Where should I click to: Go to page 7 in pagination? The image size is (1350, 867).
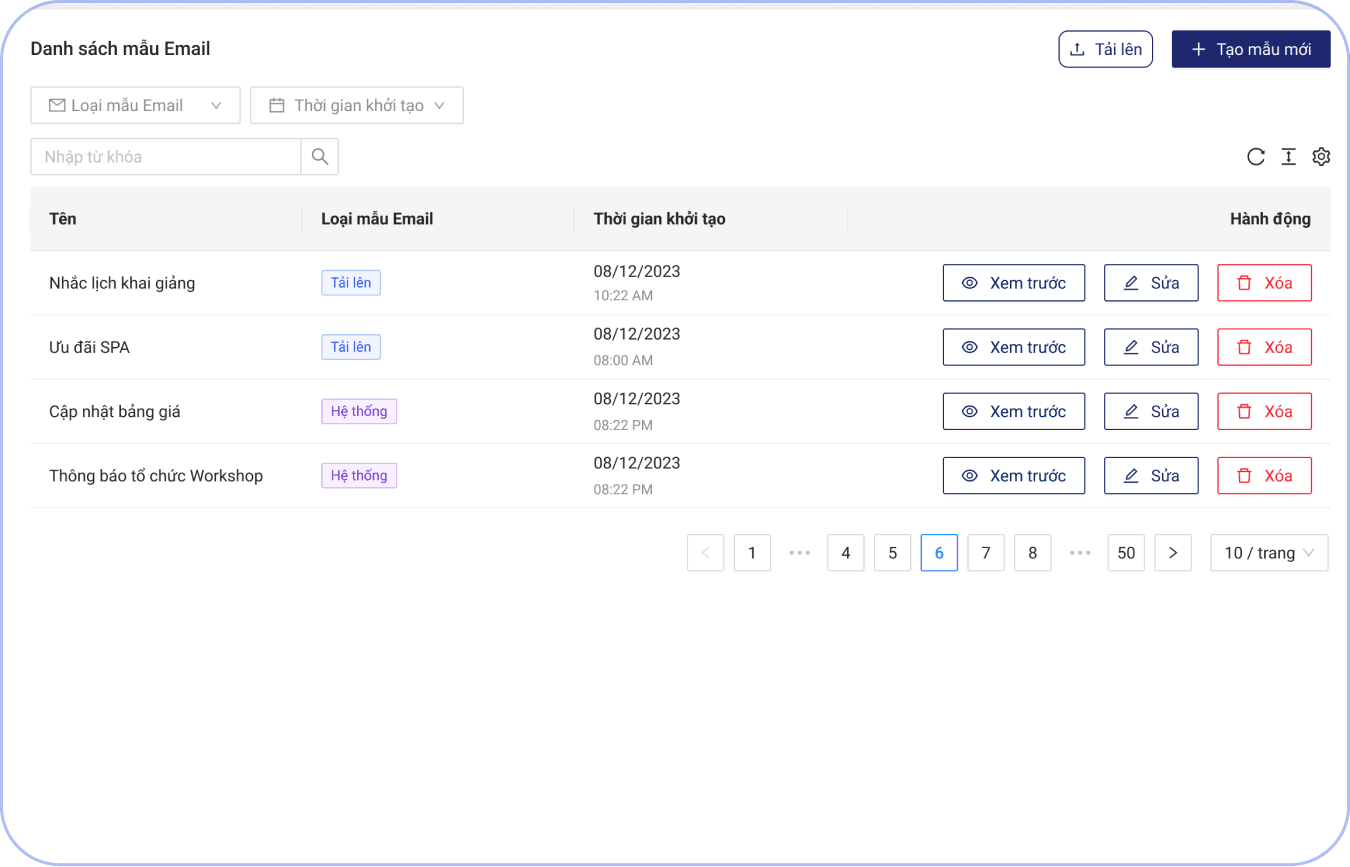986,553
